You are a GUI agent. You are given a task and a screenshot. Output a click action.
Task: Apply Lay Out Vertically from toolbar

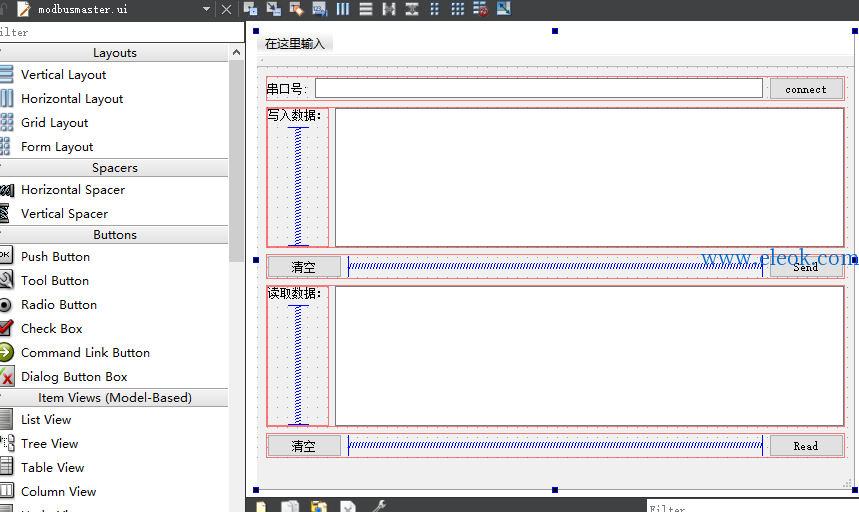366,9
